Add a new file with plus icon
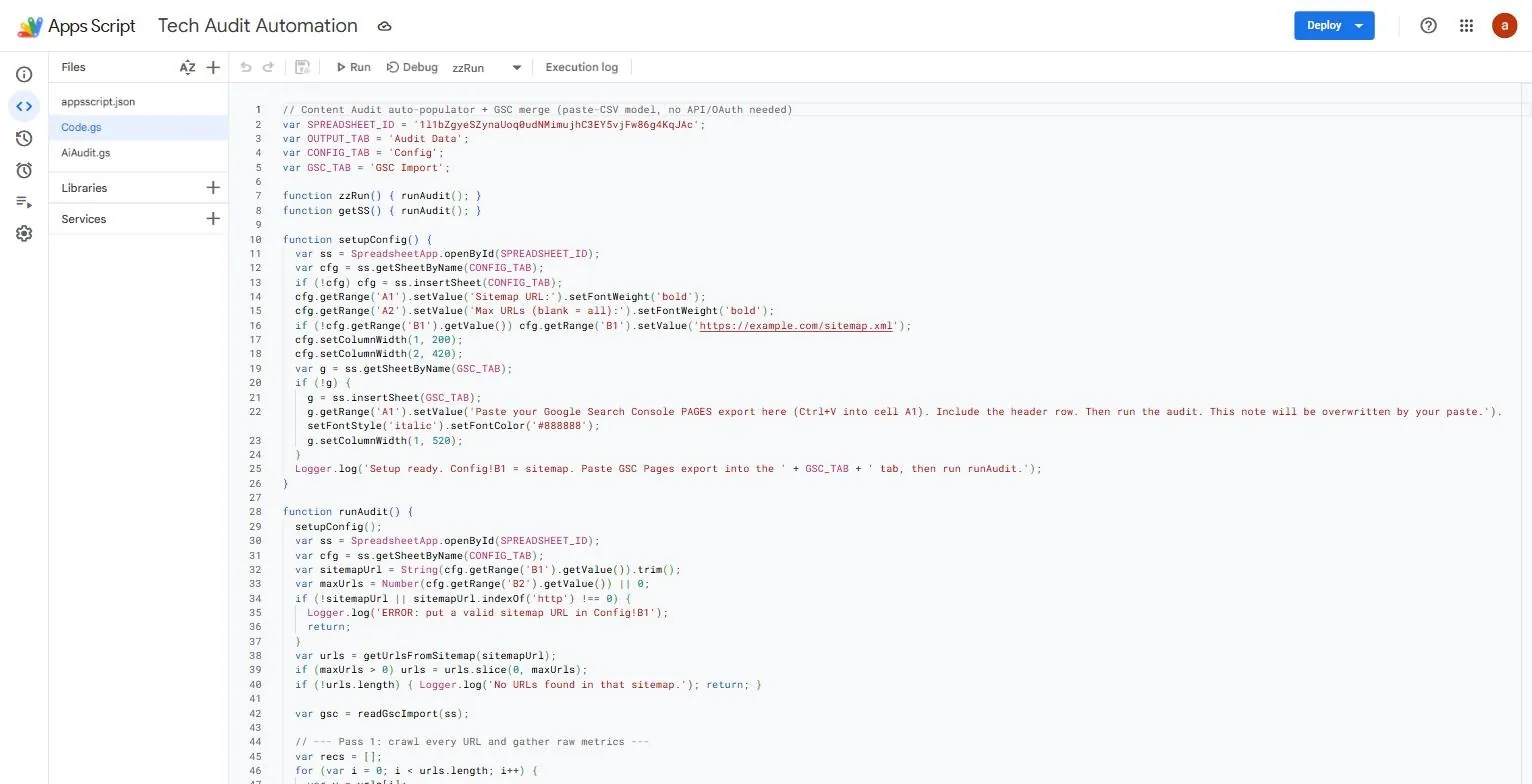 pyautogui.click(x=213, y=67)
